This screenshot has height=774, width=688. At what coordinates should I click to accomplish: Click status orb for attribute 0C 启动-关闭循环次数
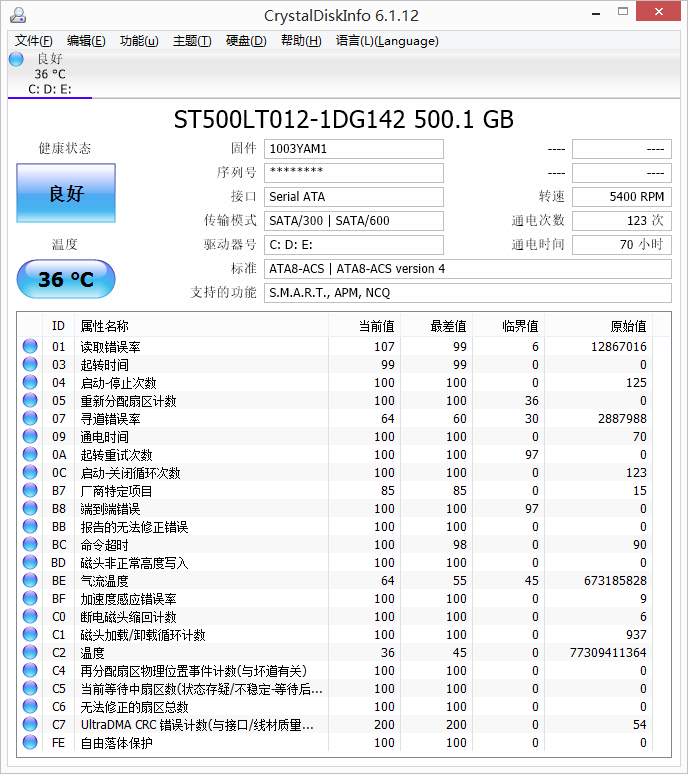click(30, 472)
